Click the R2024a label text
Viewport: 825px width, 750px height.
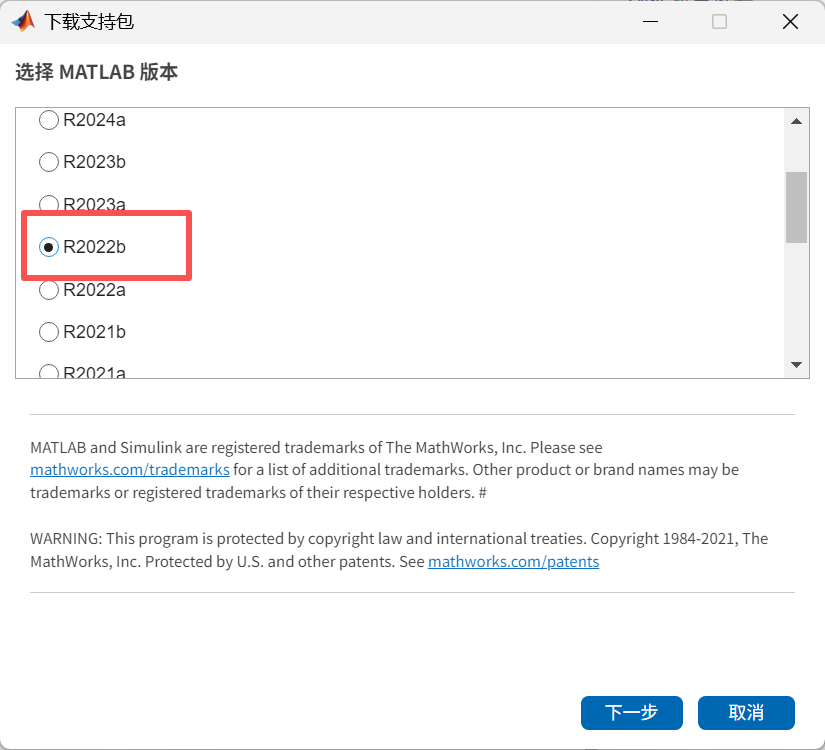pos(94,120)
